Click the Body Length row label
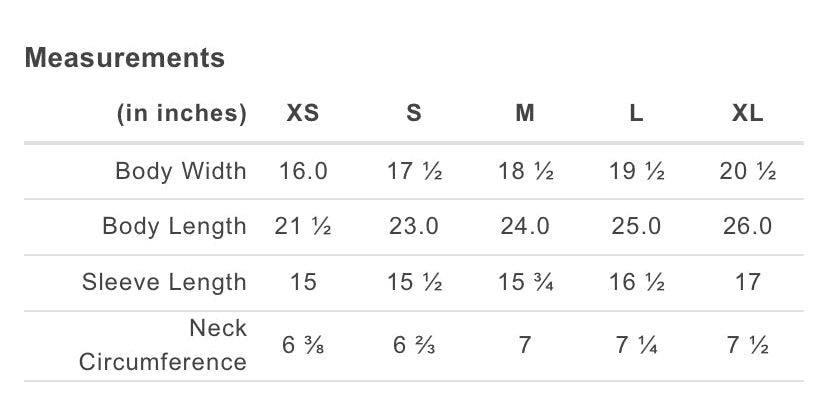828x400 pixels. (174, 226)
